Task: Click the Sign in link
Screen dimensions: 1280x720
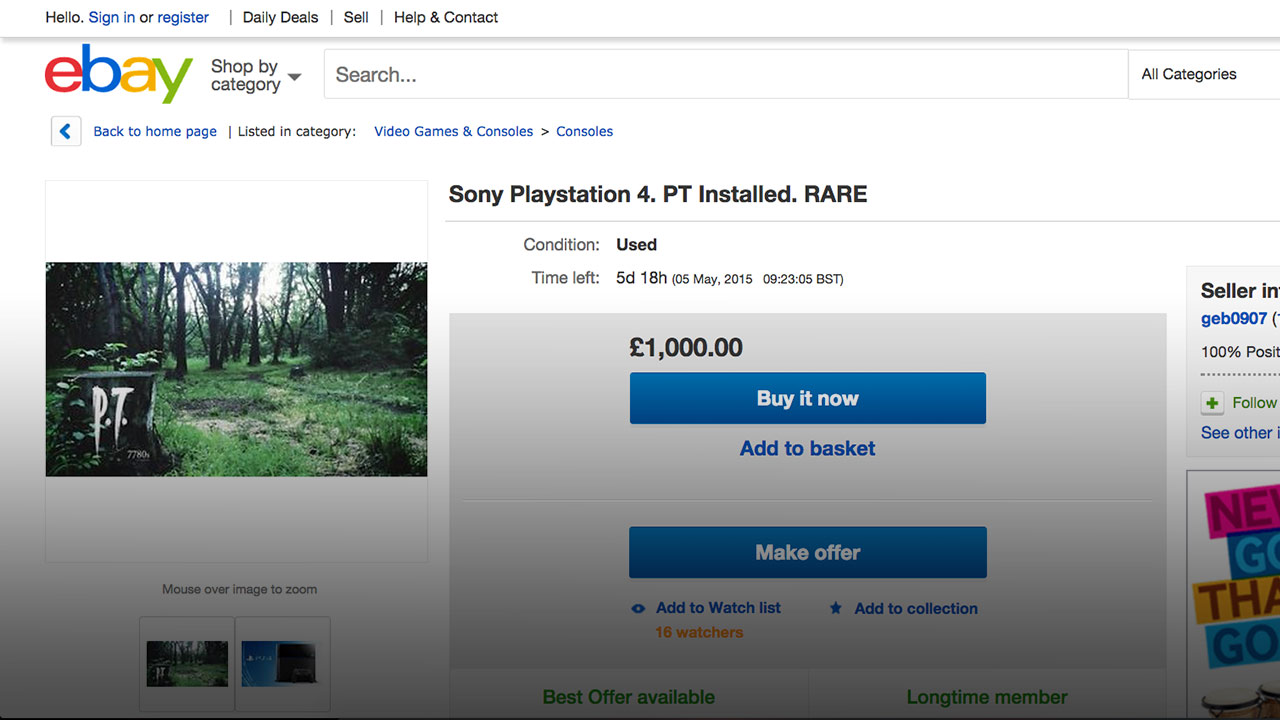Action: [x=112, y=17]
